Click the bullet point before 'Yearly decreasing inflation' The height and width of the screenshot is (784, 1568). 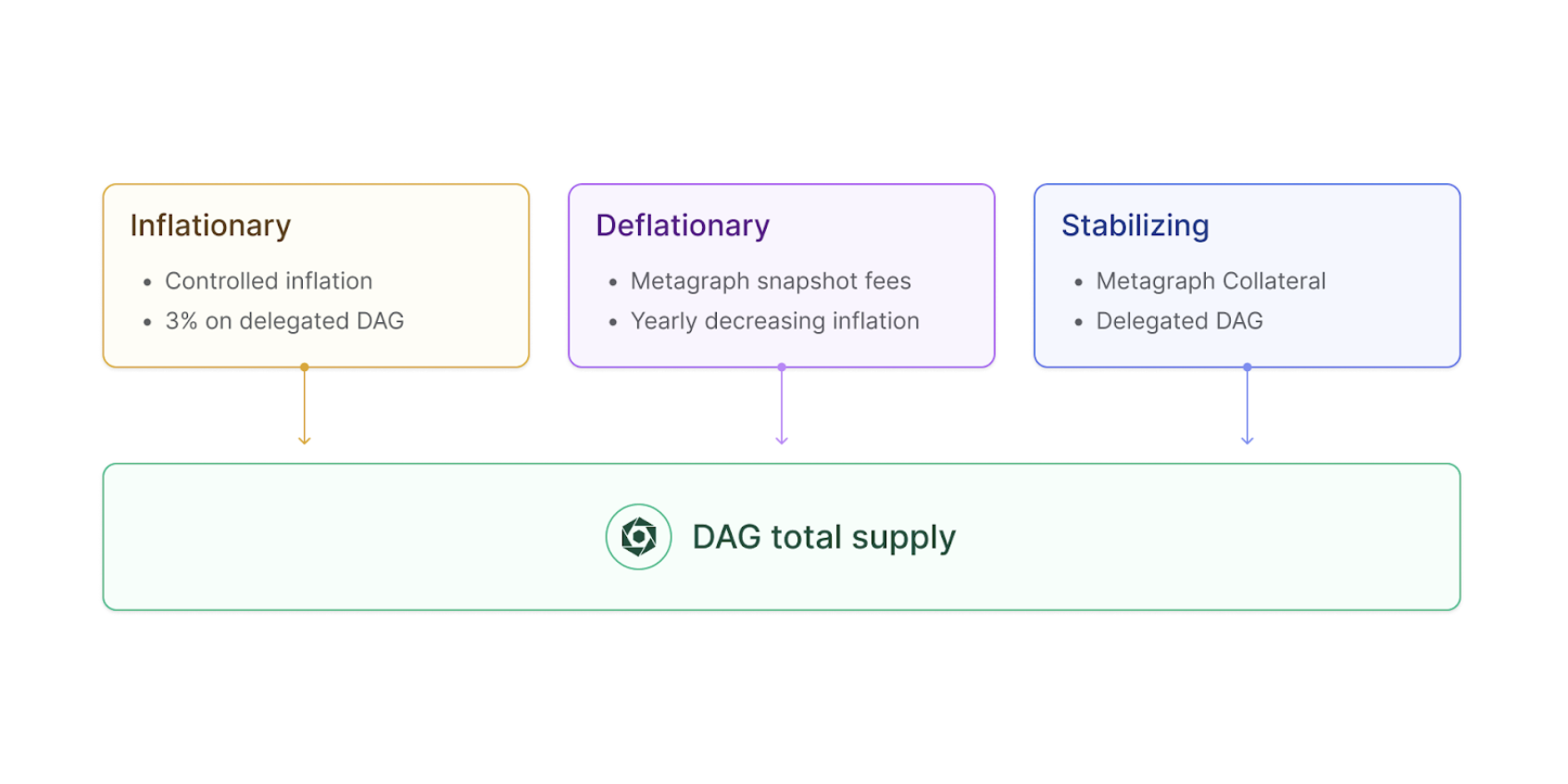coord(612,322)
